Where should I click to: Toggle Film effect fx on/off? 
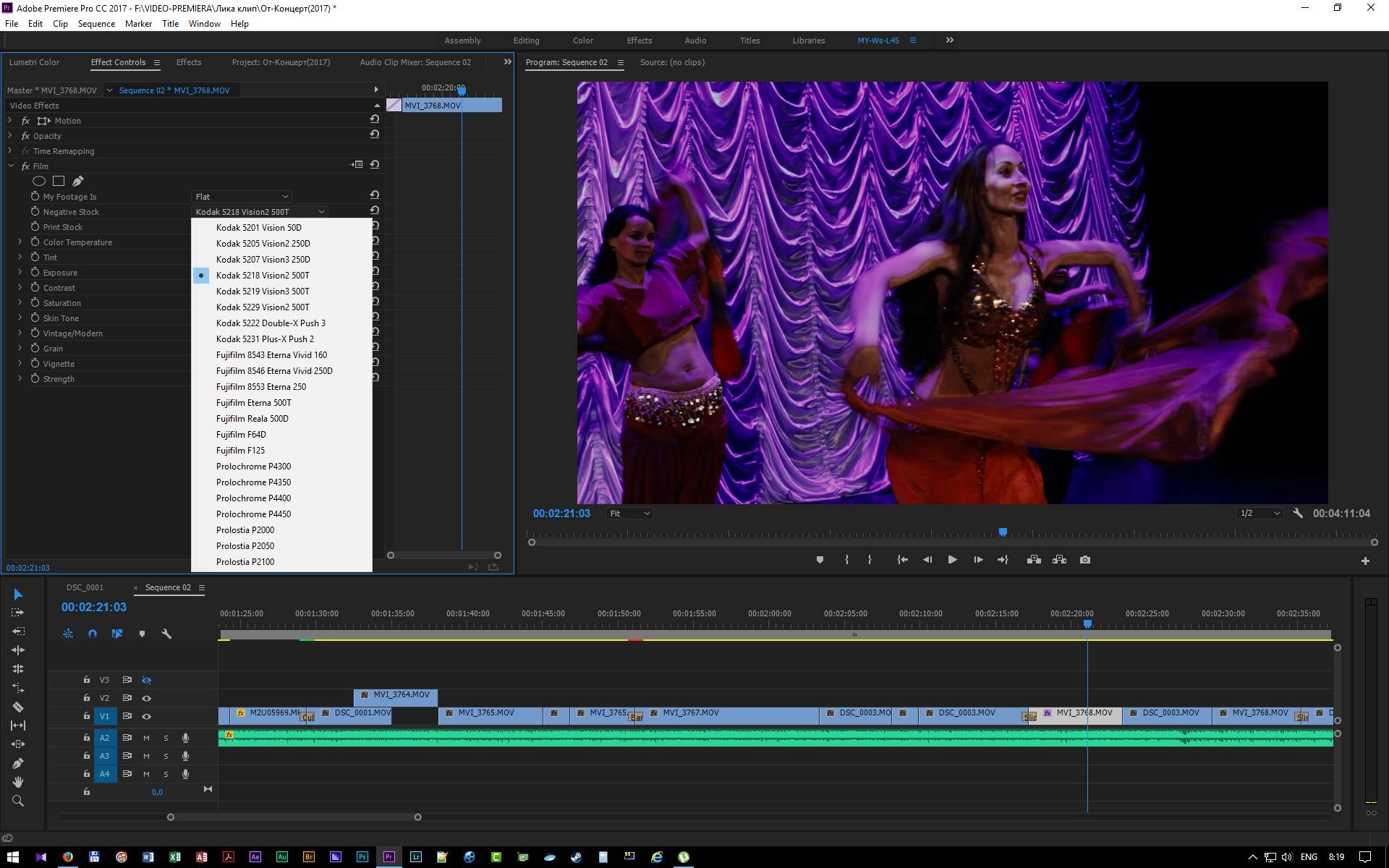coord(25,166)
